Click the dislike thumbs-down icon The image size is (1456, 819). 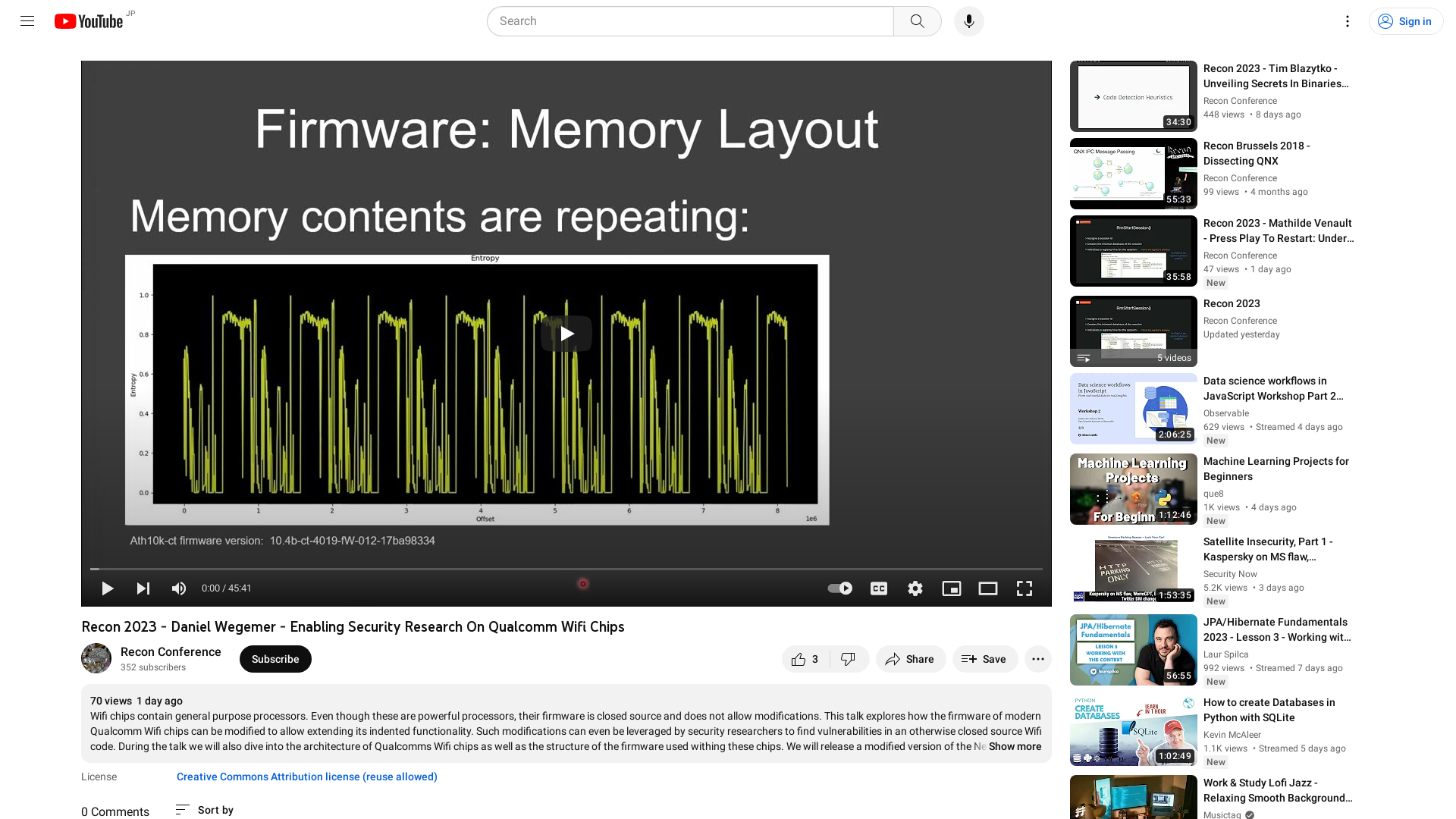[847, 658]
